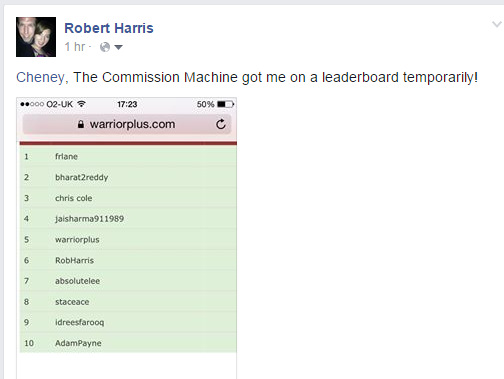Click the public globe privacy icon
Screen dimensions: 504x379
105,47
